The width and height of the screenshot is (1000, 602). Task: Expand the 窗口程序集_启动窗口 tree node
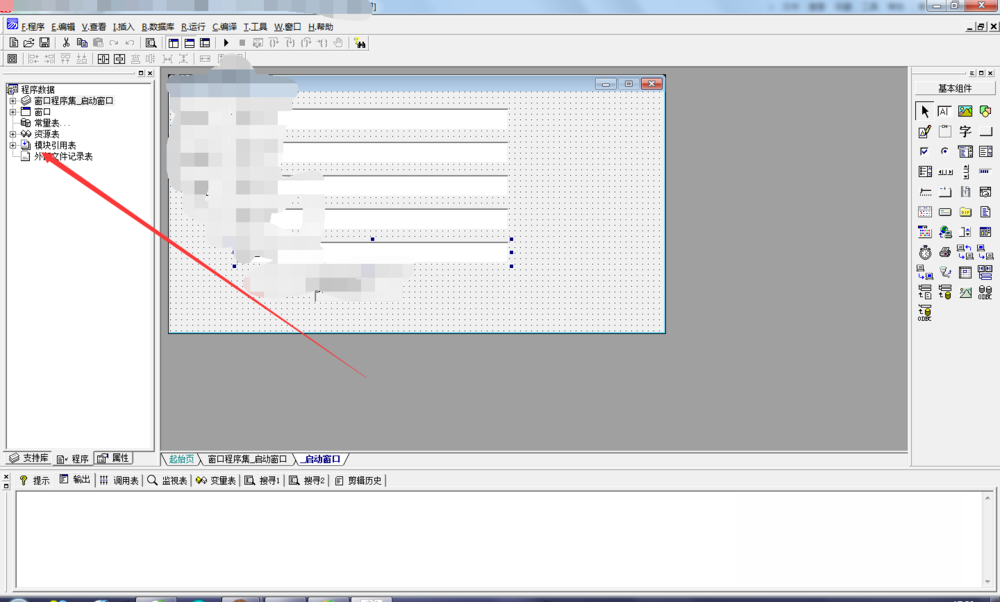coord(12,101)
